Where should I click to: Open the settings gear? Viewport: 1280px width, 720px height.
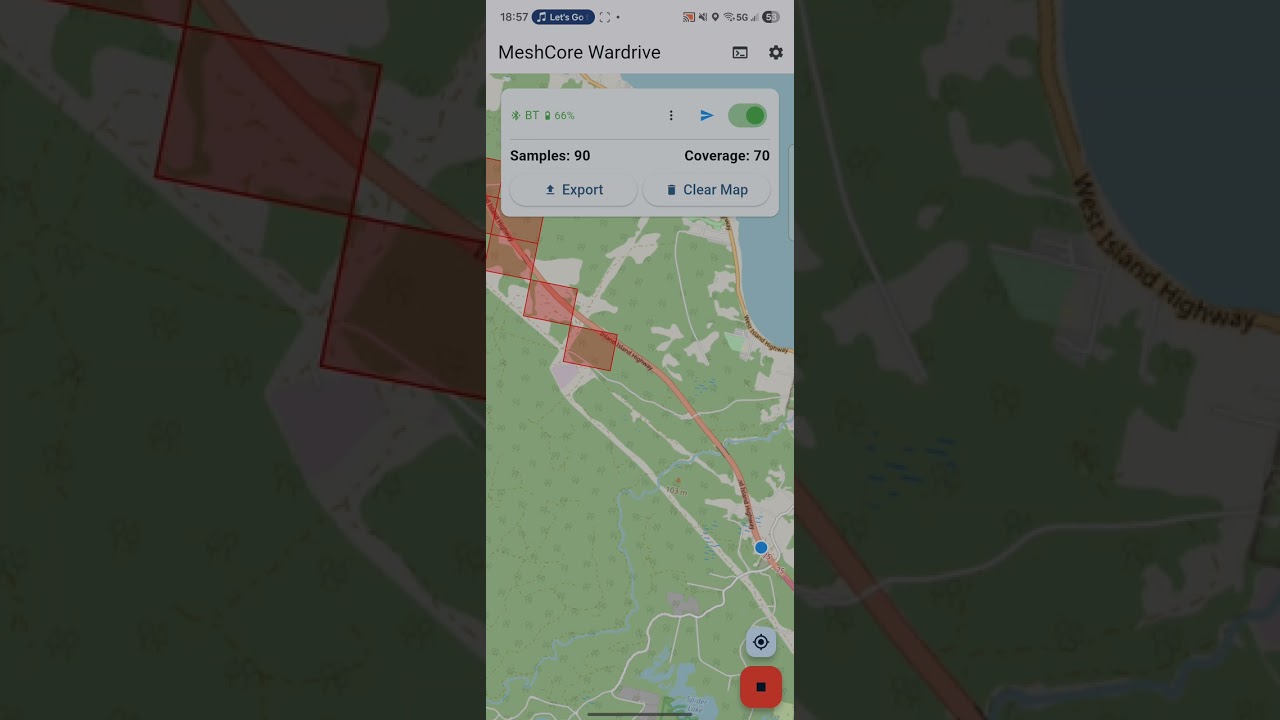pyautogui.click(x=776, y=52)
